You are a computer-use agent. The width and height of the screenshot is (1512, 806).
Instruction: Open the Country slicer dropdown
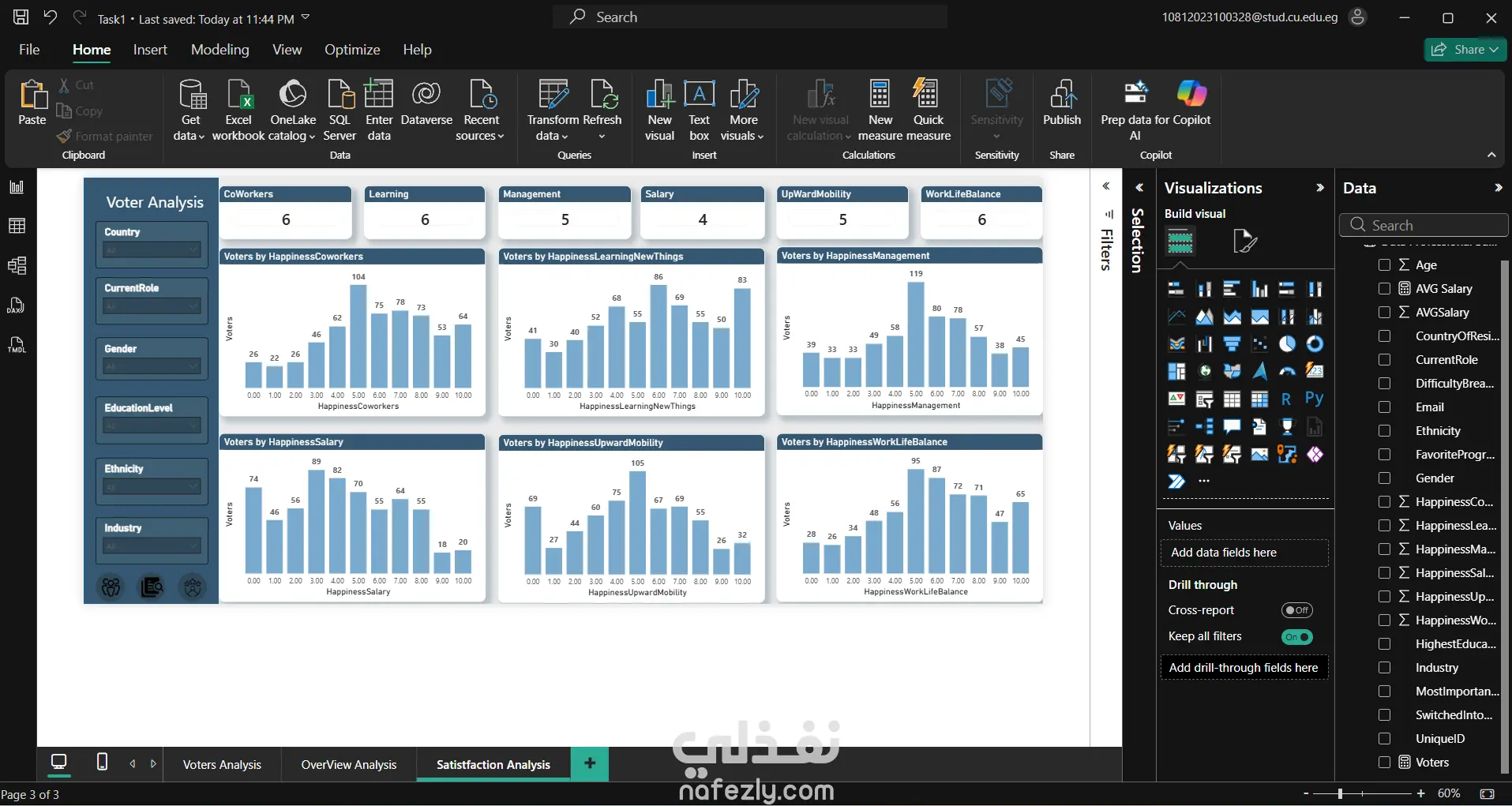(152, 250)
